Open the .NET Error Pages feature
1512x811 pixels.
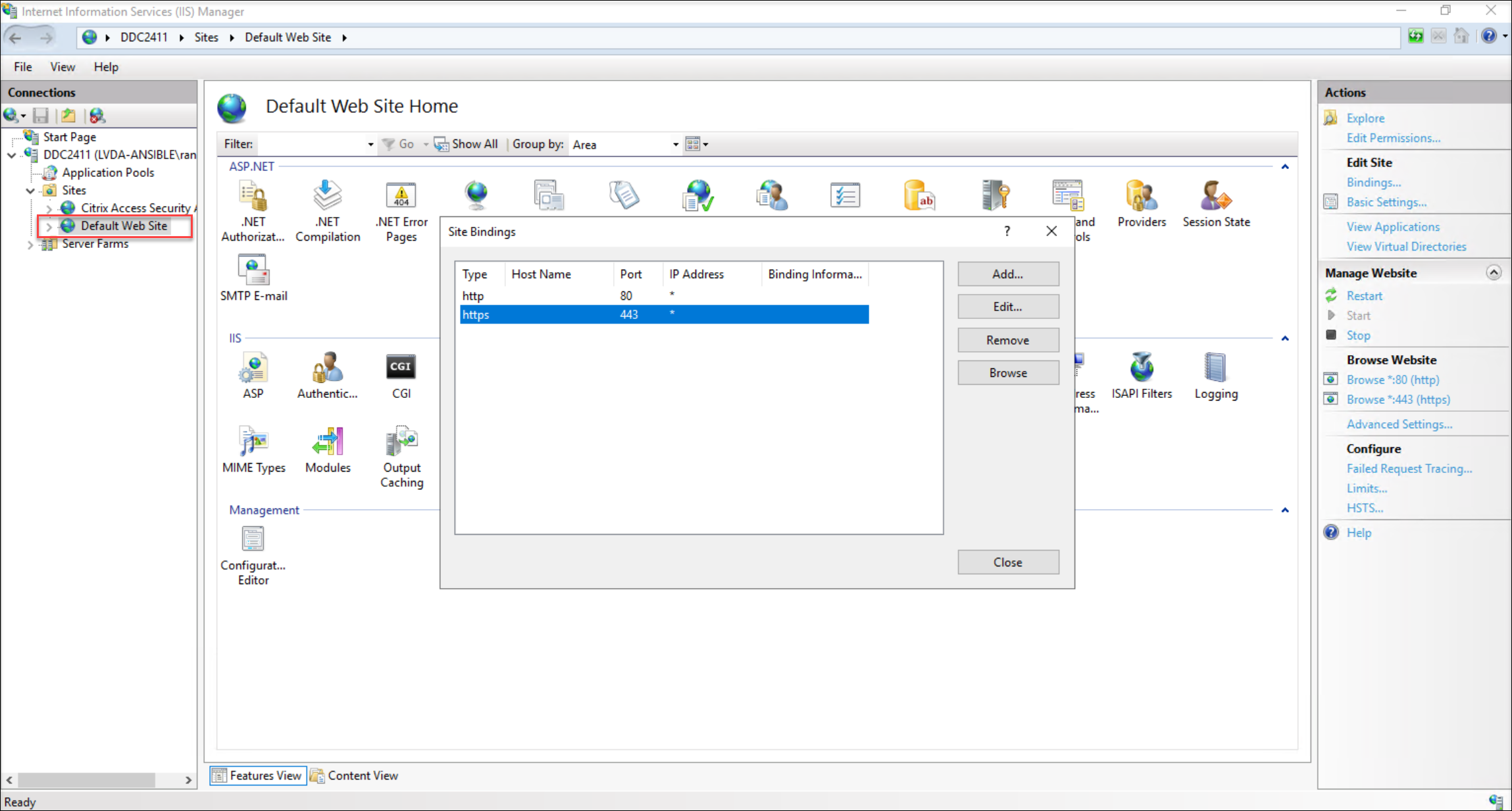tap(401, 210)
